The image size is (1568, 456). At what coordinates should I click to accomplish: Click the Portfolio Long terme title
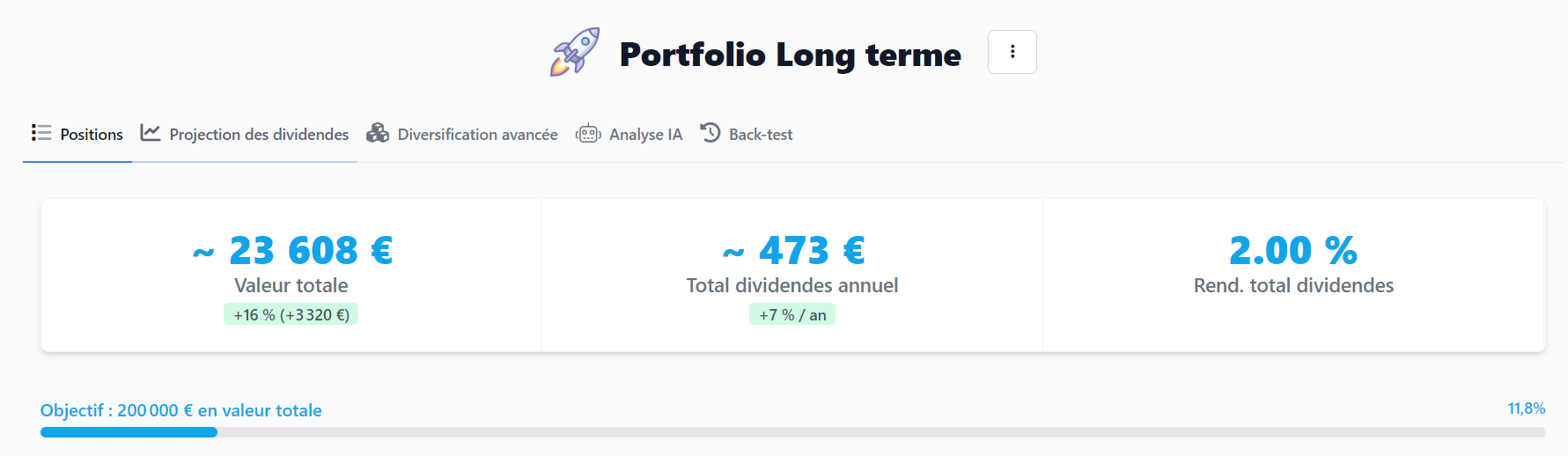(791, 55)
